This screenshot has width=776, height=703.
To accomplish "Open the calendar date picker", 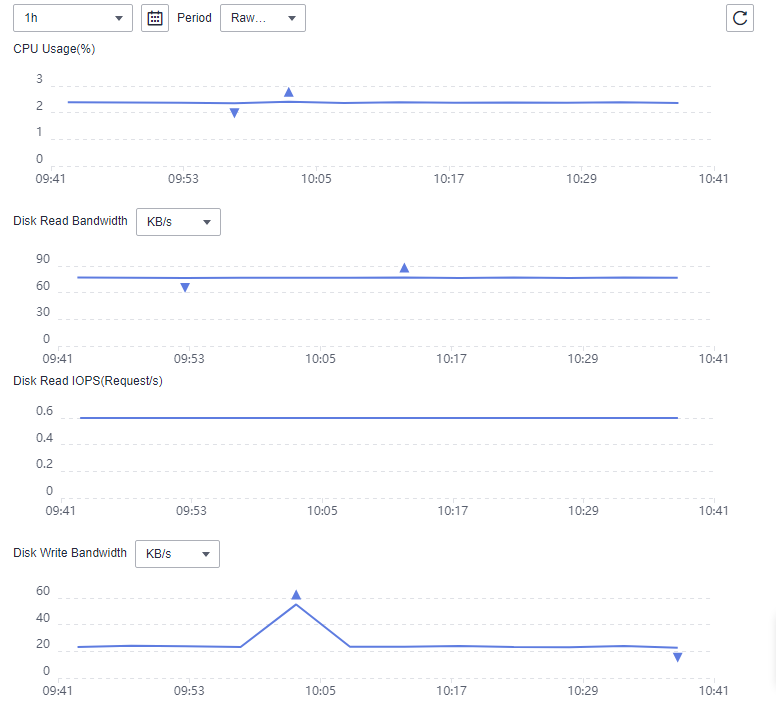I will pos(155,18).
